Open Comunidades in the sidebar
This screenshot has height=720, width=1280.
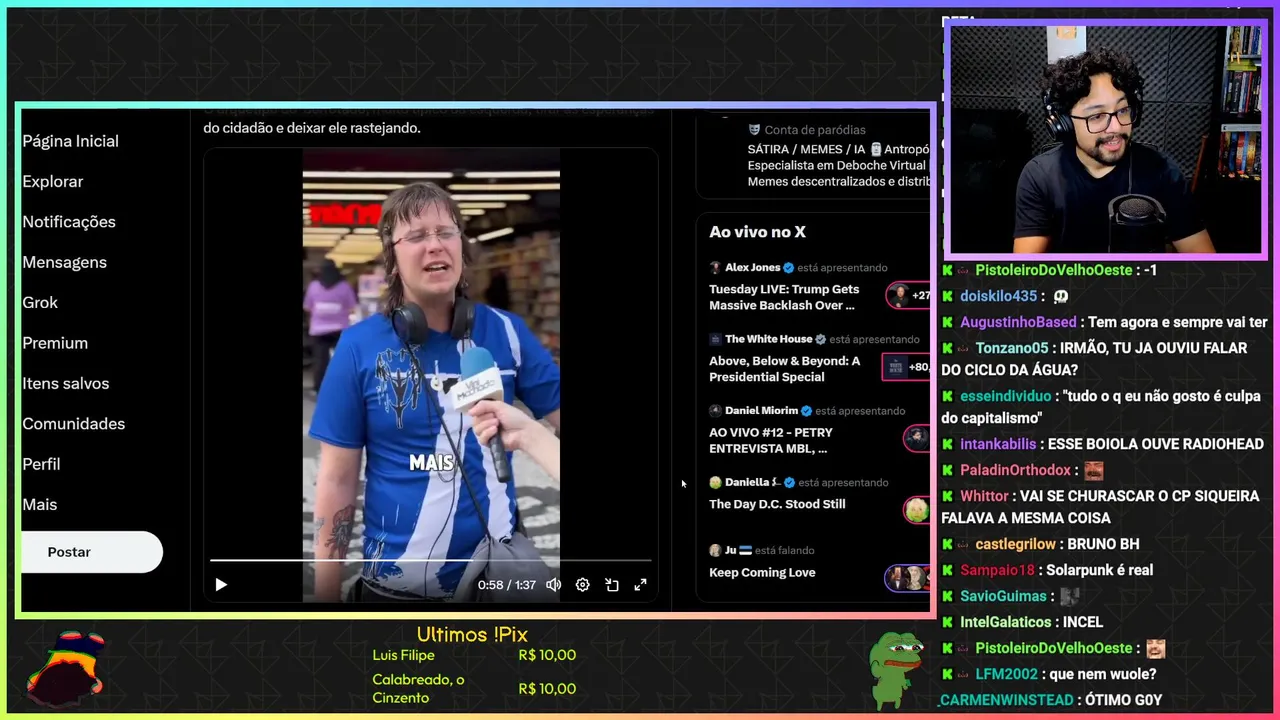tap(73, 424)
